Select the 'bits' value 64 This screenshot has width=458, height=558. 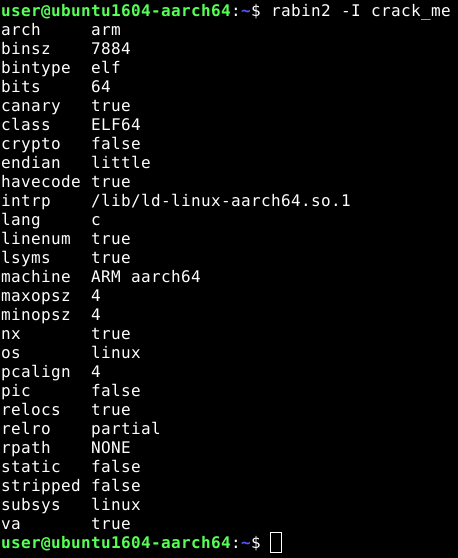coord(101,86)
